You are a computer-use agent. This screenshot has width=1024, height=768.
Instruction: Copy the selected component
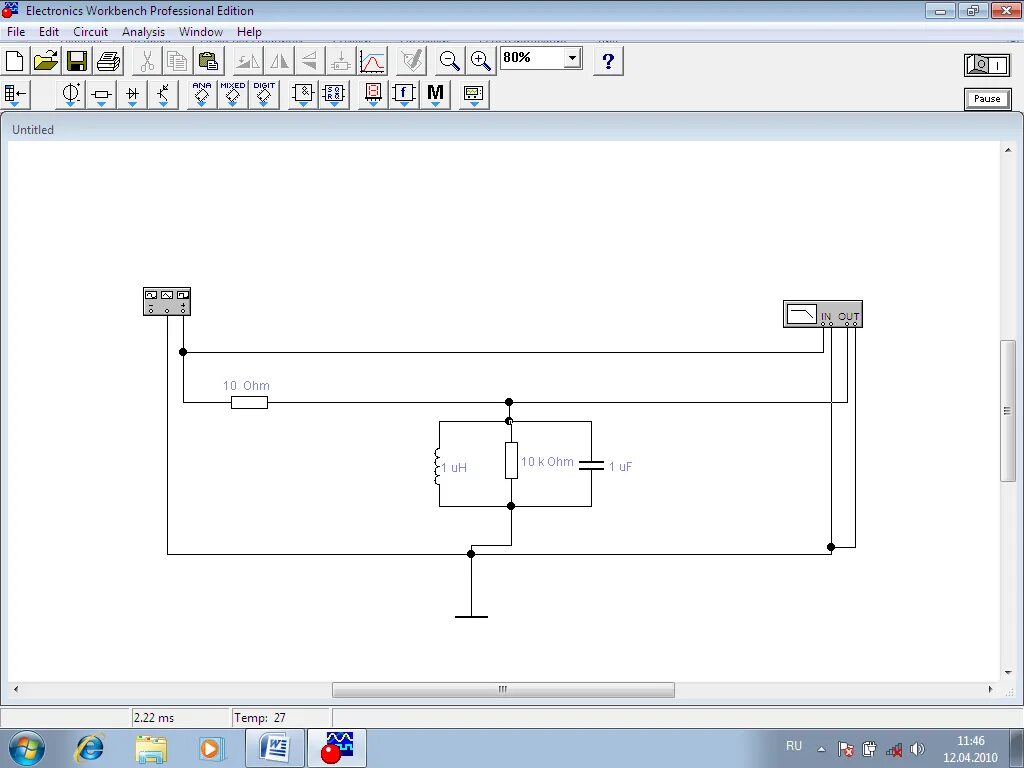178,61
